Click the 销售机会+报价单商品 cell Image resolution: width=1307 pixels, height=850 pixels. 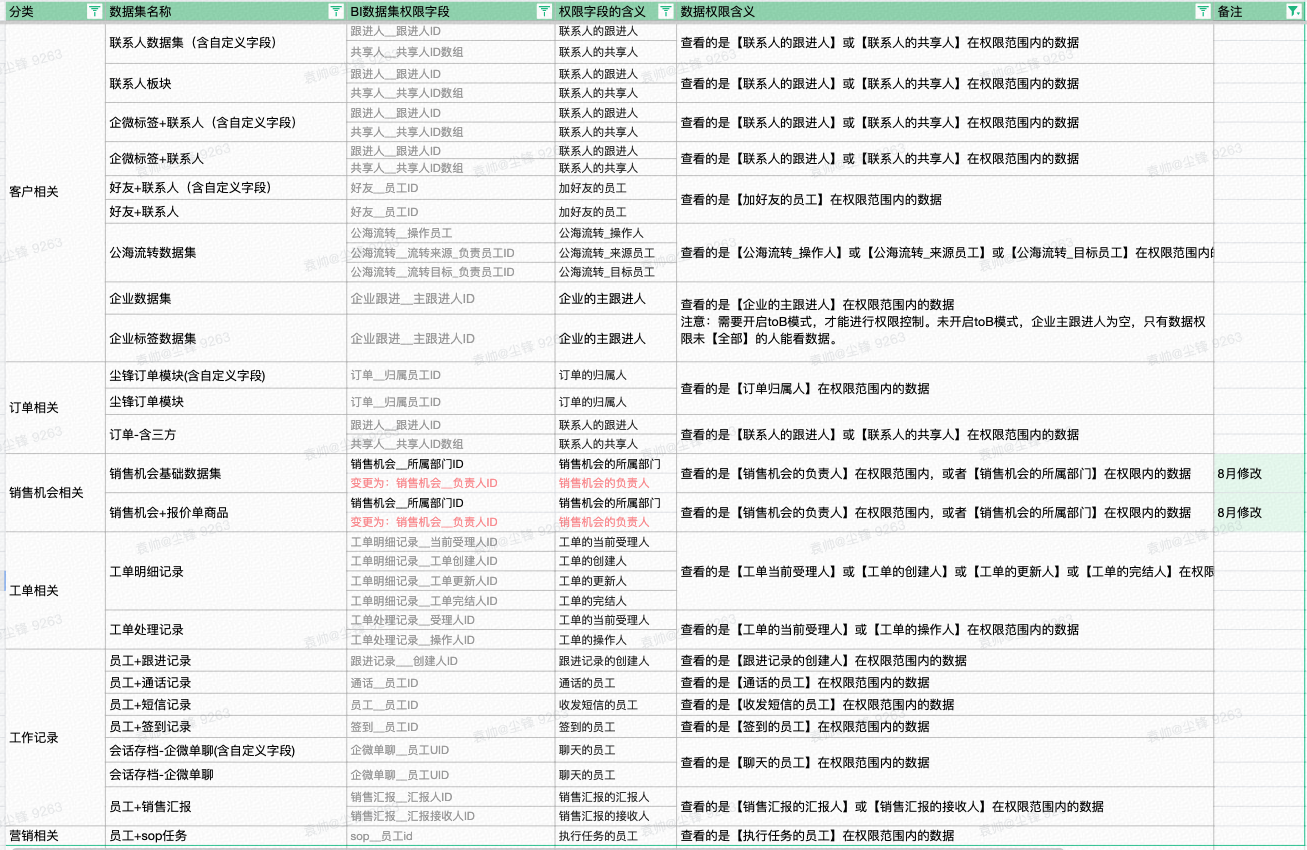coord(226,513)
